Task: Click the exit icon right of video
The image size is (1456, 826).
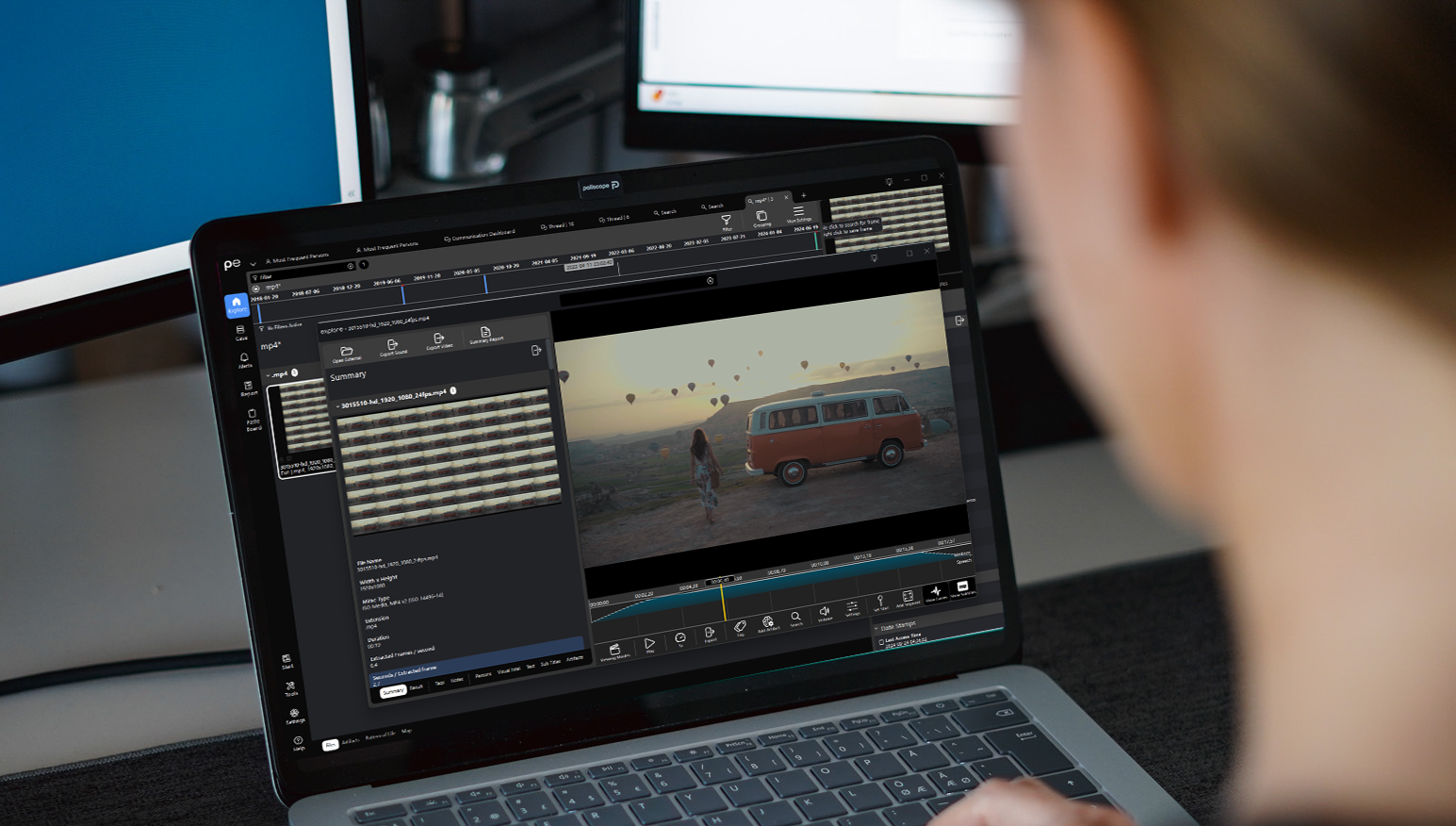Action: 959,321
